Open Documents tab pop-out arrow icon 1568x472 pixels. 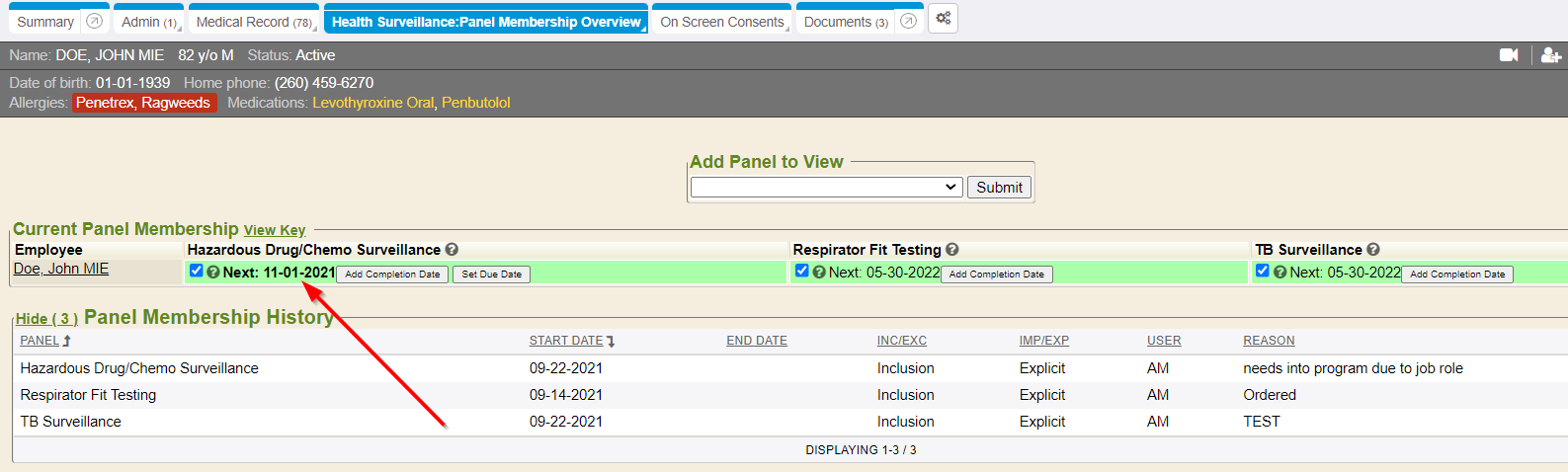coord(908,21)
